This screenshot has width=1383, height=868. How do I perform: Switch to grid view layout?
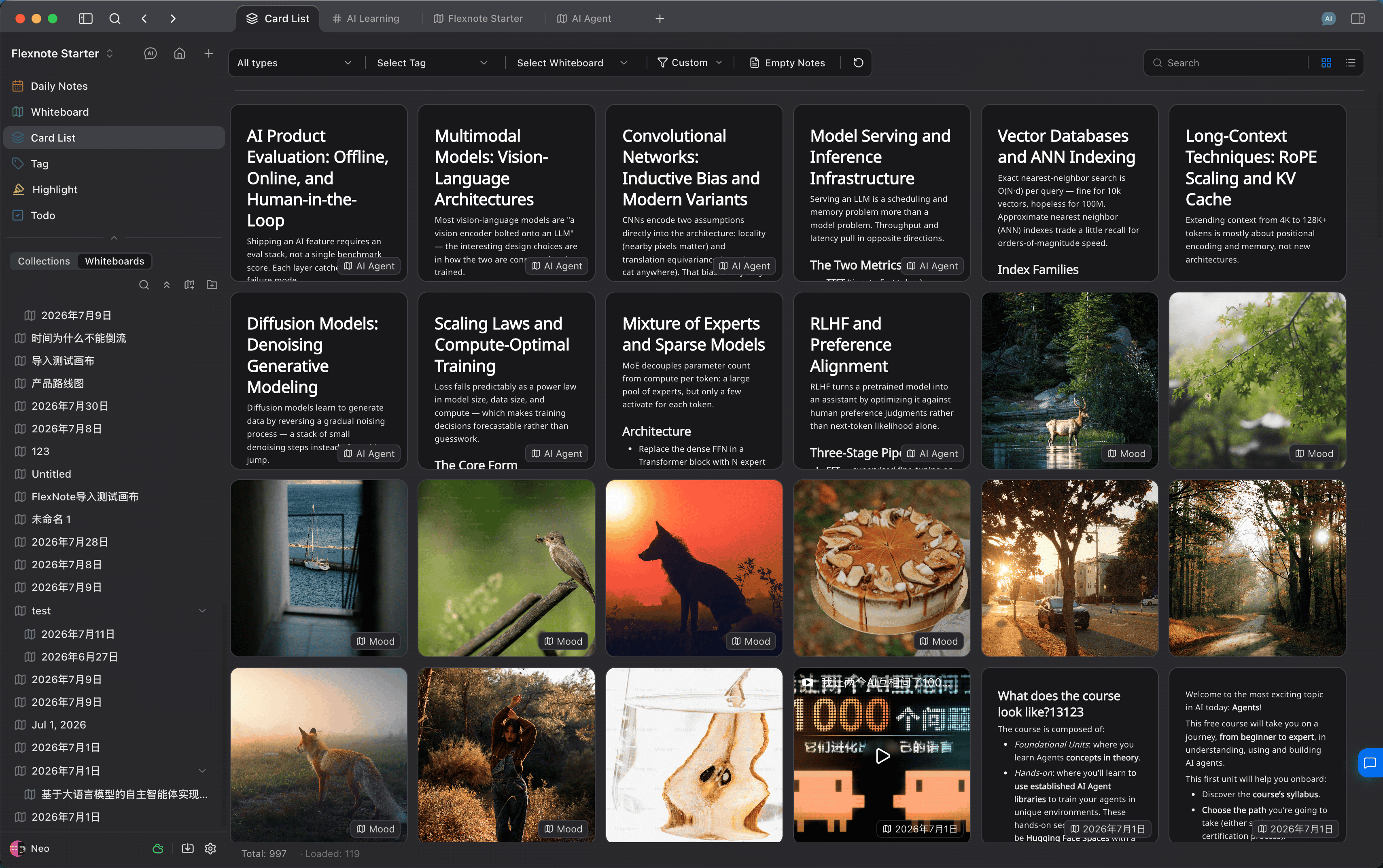(x=1326, y=63)
